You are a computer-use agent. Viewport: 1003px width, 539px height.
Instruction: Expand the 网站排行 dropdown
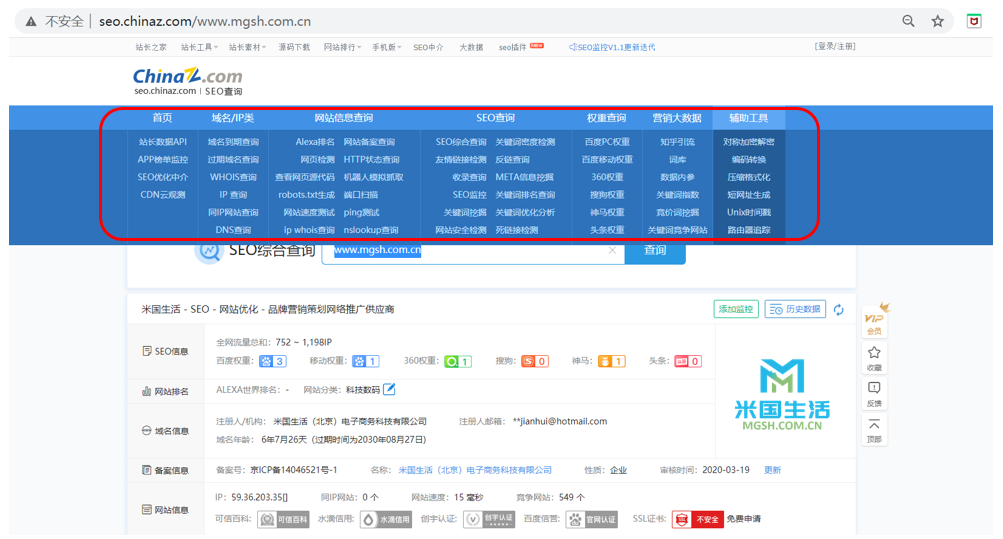tap(342, 47)
